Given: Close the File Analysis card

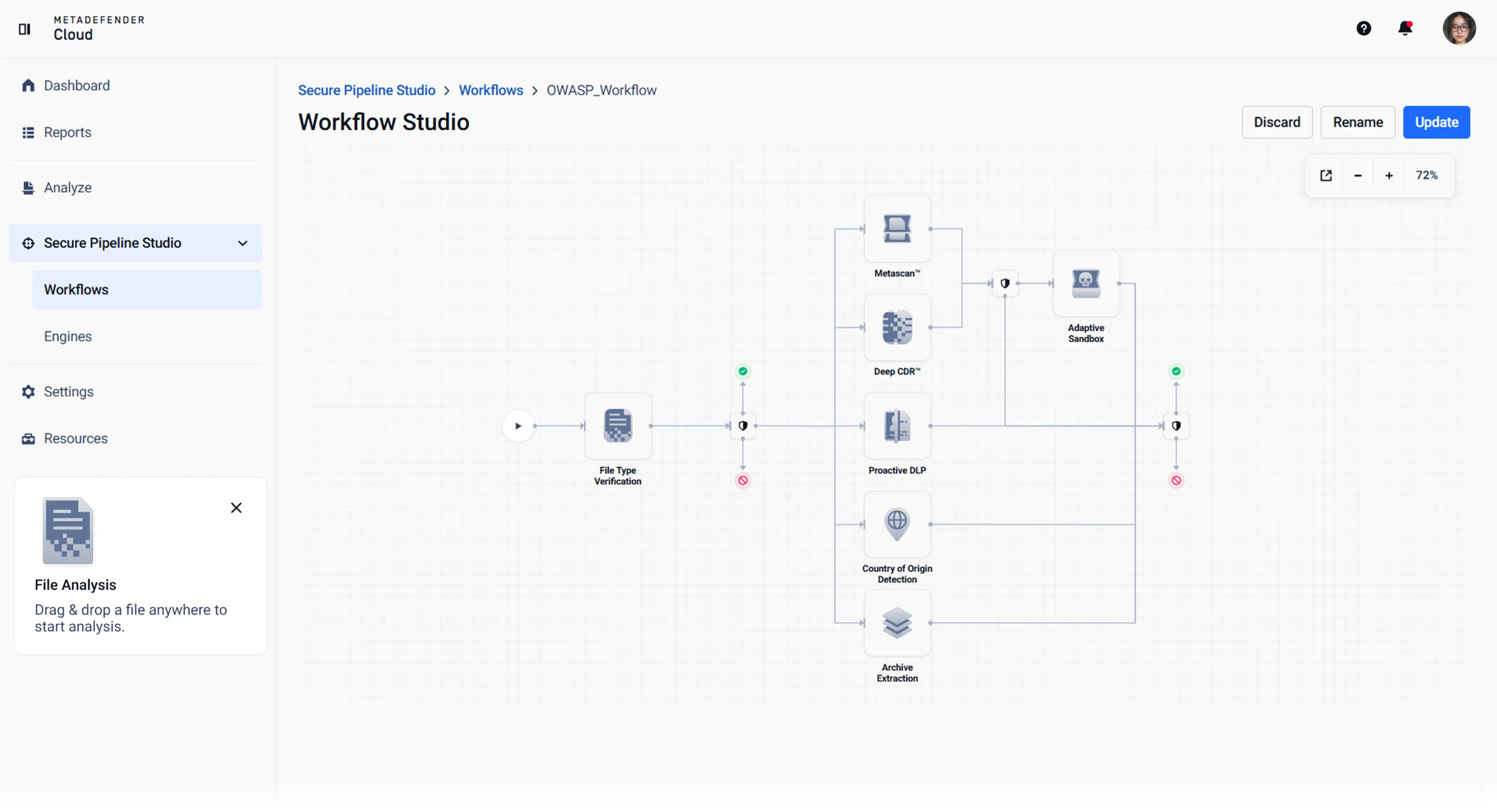Looking at the screenshot, I should 236,507.
